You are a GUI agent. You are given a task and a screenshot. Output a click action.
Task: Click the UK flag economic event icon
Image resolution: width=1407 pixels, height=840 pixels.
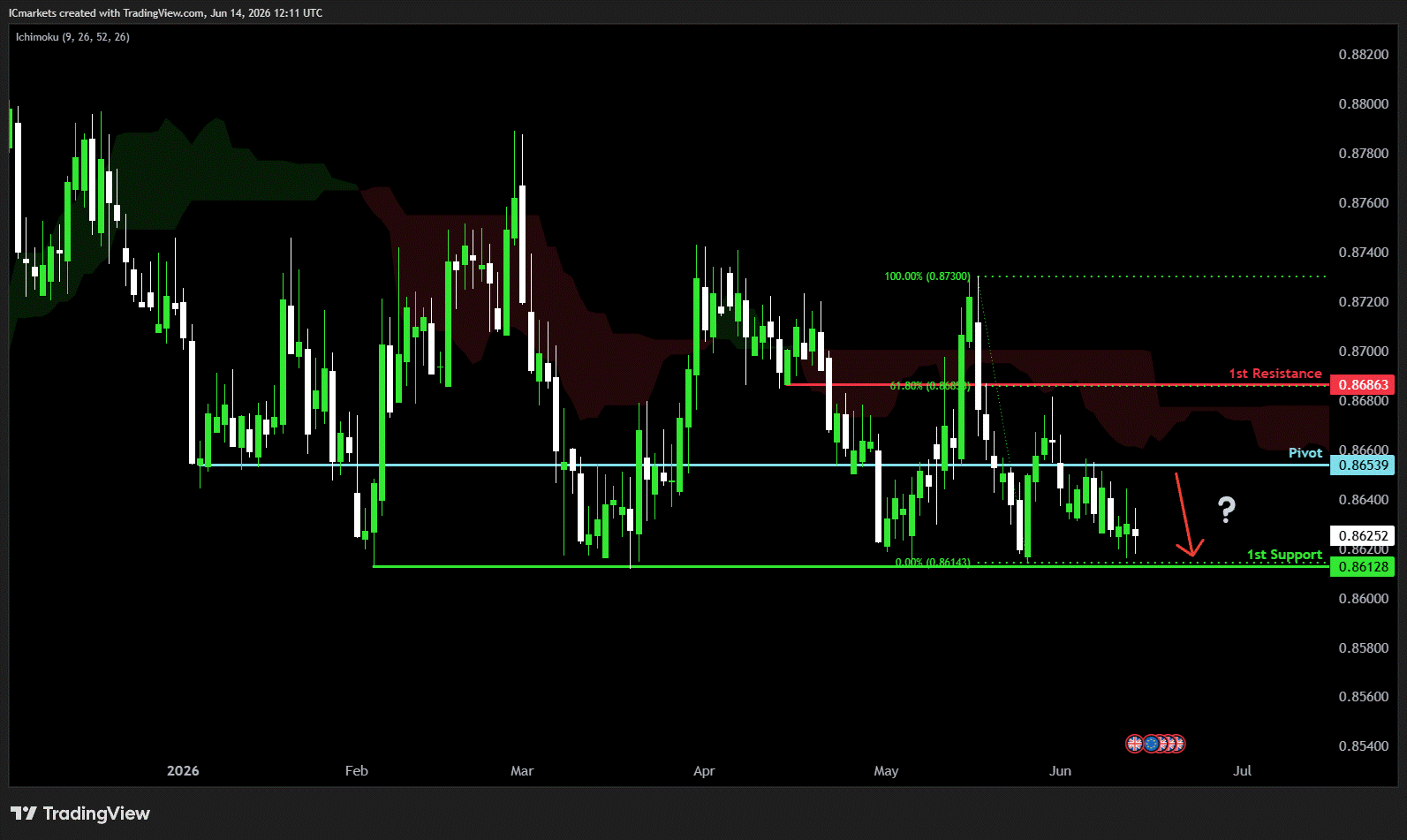click(1134, 744)
